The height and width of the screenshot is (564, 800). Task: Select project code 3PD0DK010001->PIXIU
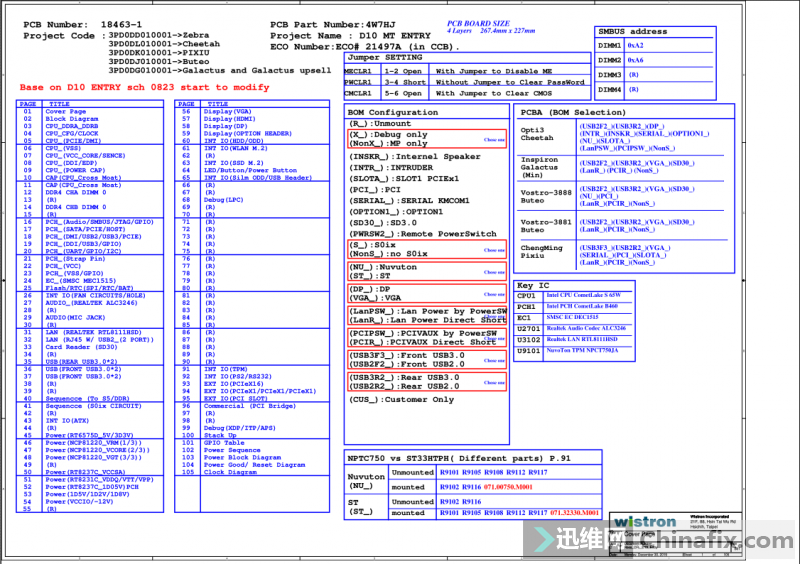tap(159, 53)
